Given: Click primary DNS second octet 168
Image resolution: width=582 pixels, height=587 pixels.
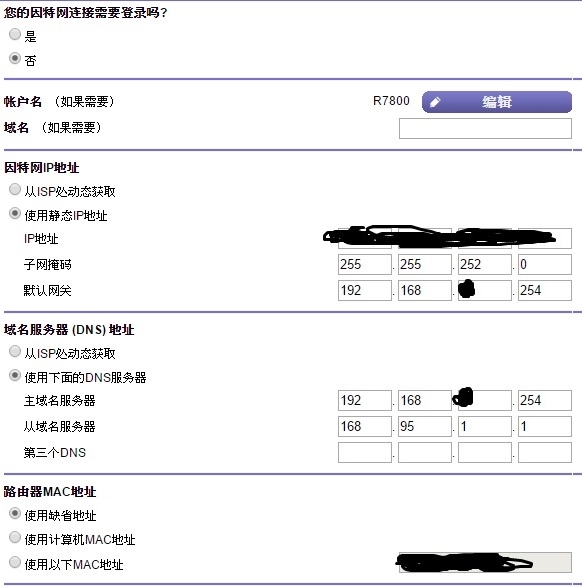Looking at the screenshot, I should click(x=425, y=400).
